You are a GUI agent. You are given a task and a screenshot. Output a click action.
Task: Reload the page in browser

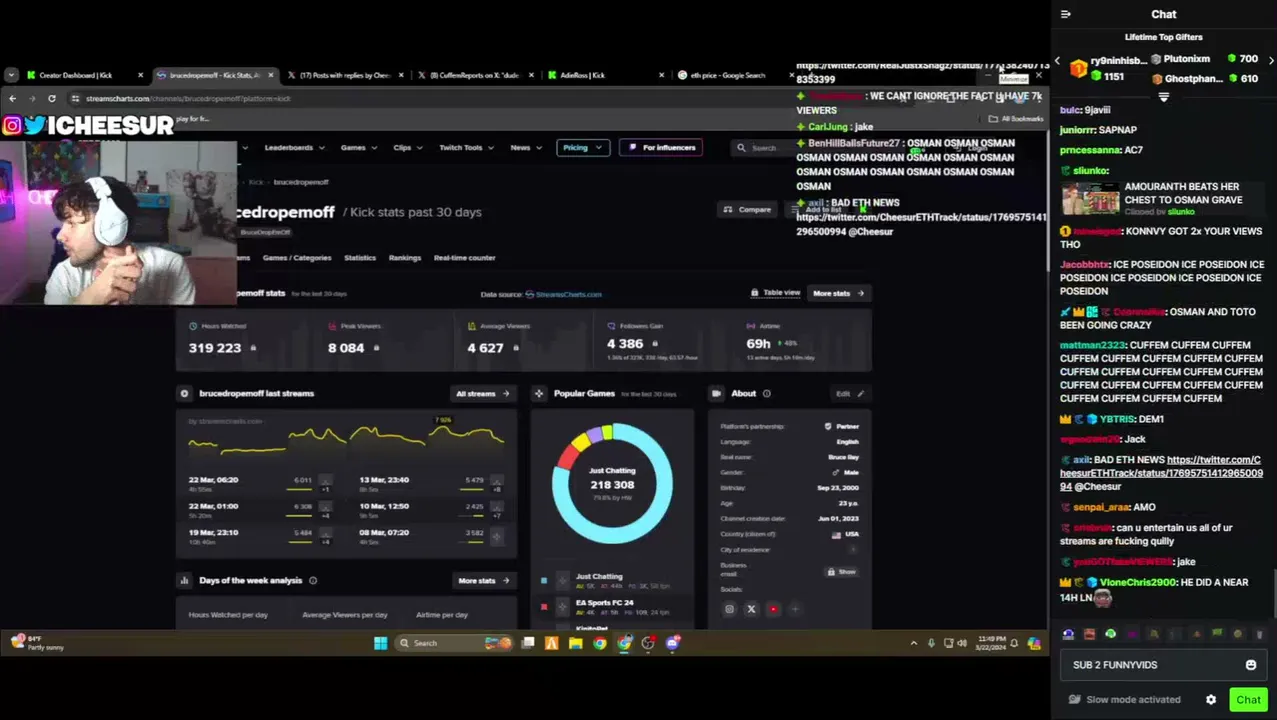[52, 98]
